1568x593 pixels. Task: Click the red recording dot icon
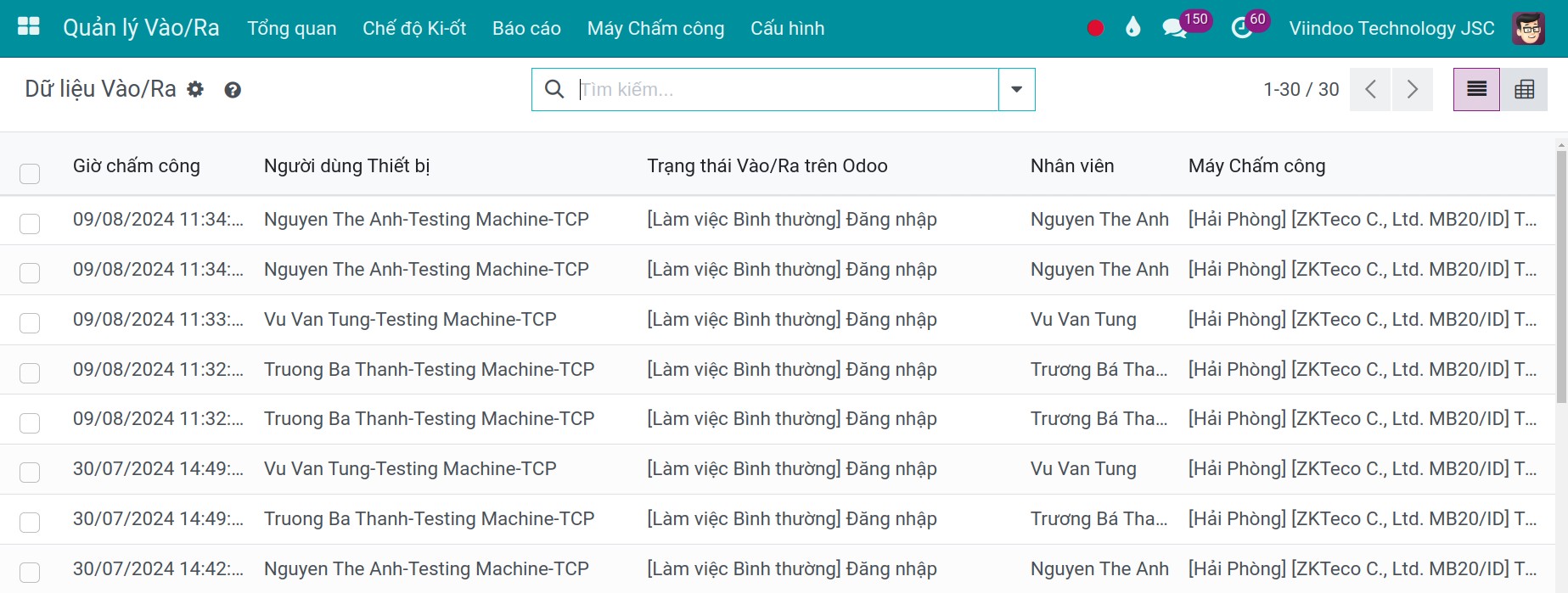click(1095, 28)
